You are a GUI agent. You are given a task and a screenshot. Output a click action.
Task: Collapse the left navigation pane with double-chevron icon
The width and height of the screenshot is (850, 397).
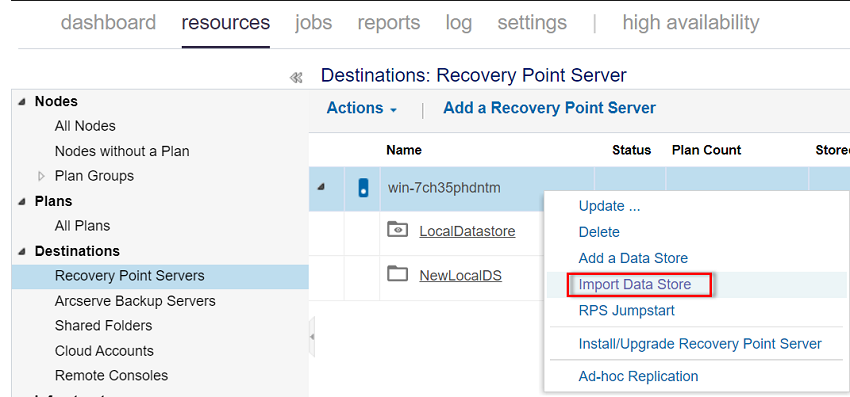pyautogui.click(x=296, y=78)
